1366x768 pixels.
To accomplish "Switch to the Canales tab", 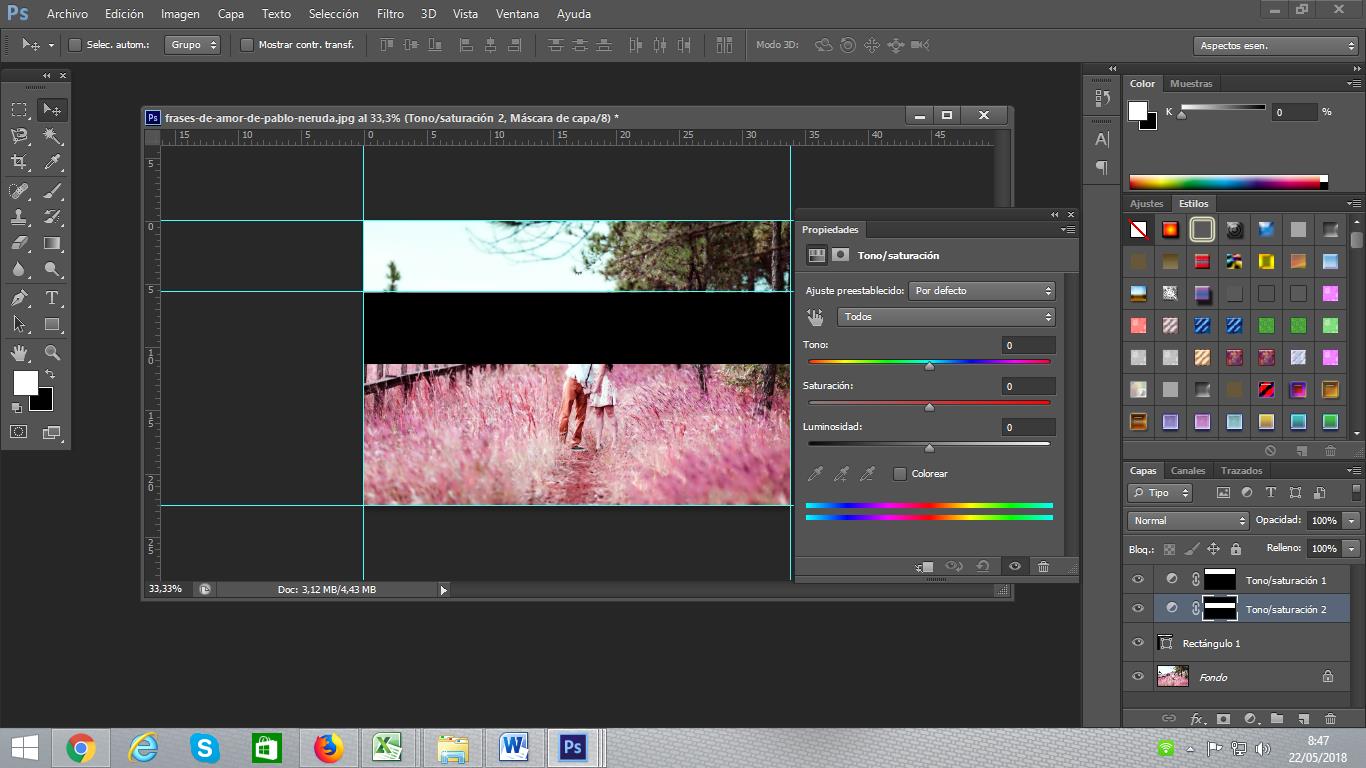I will coord(1188,471).
